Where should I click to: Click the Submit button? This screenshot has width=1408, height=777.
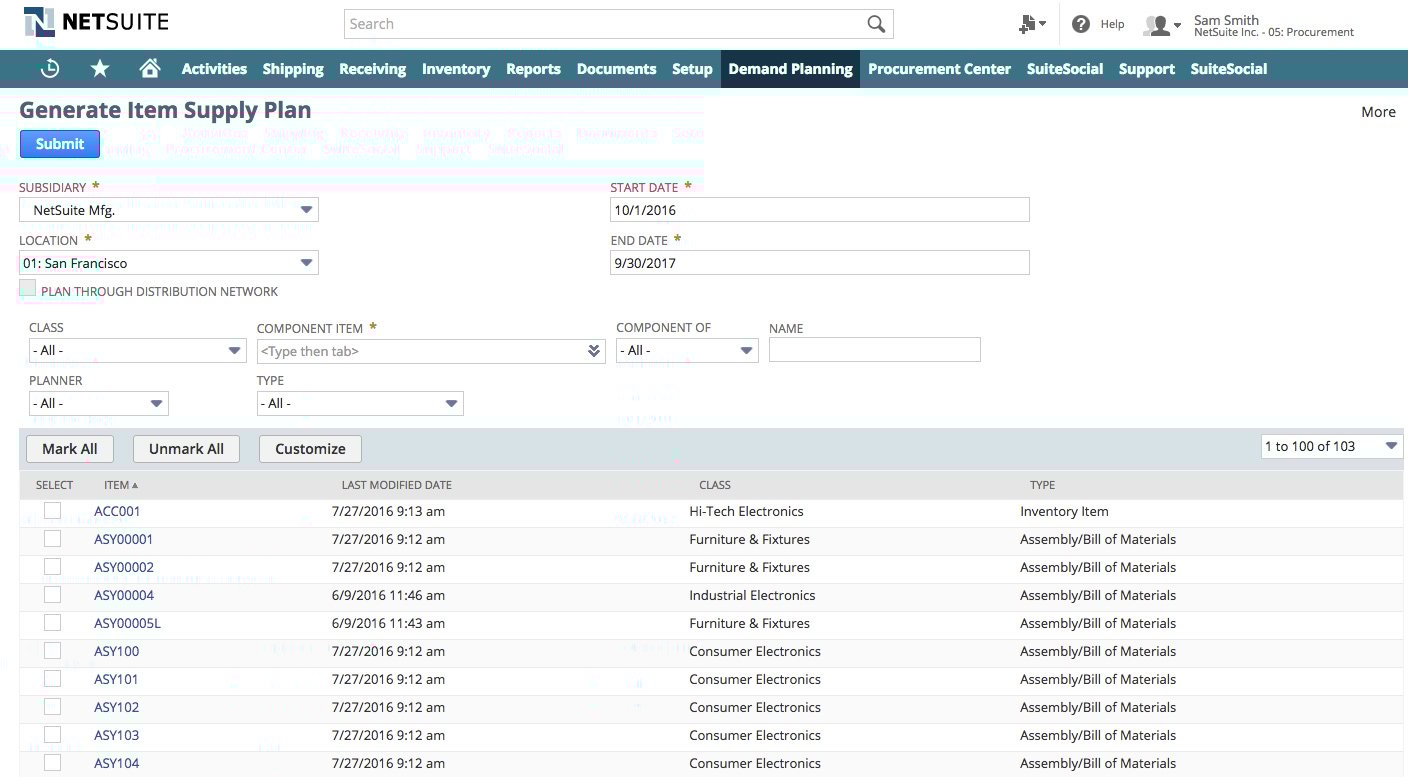[60, 144]
